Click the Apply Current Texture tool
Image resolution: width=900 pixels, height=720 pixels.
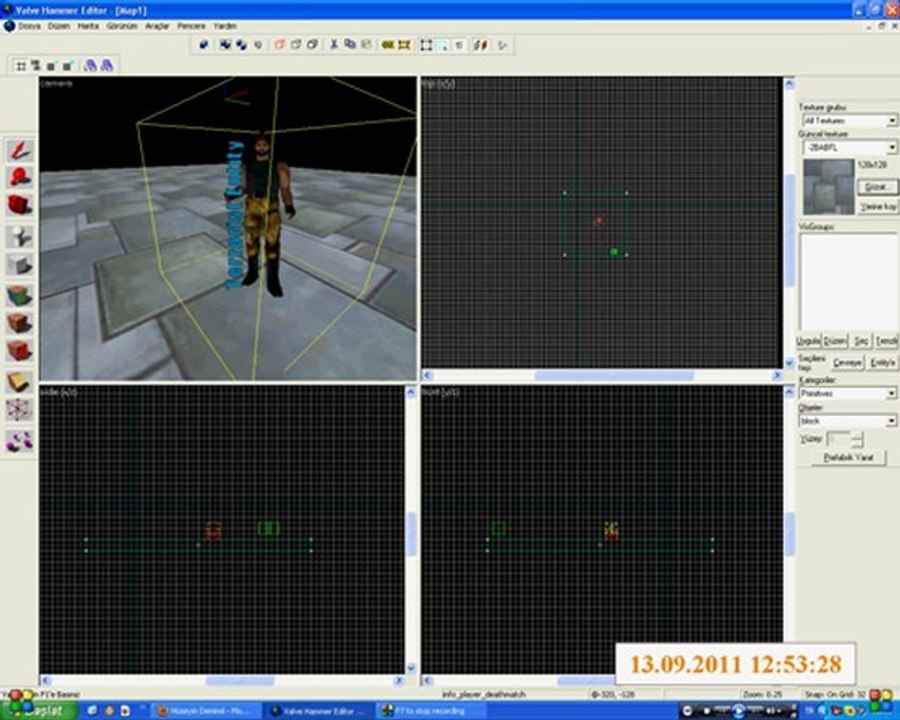coord(20,323)
